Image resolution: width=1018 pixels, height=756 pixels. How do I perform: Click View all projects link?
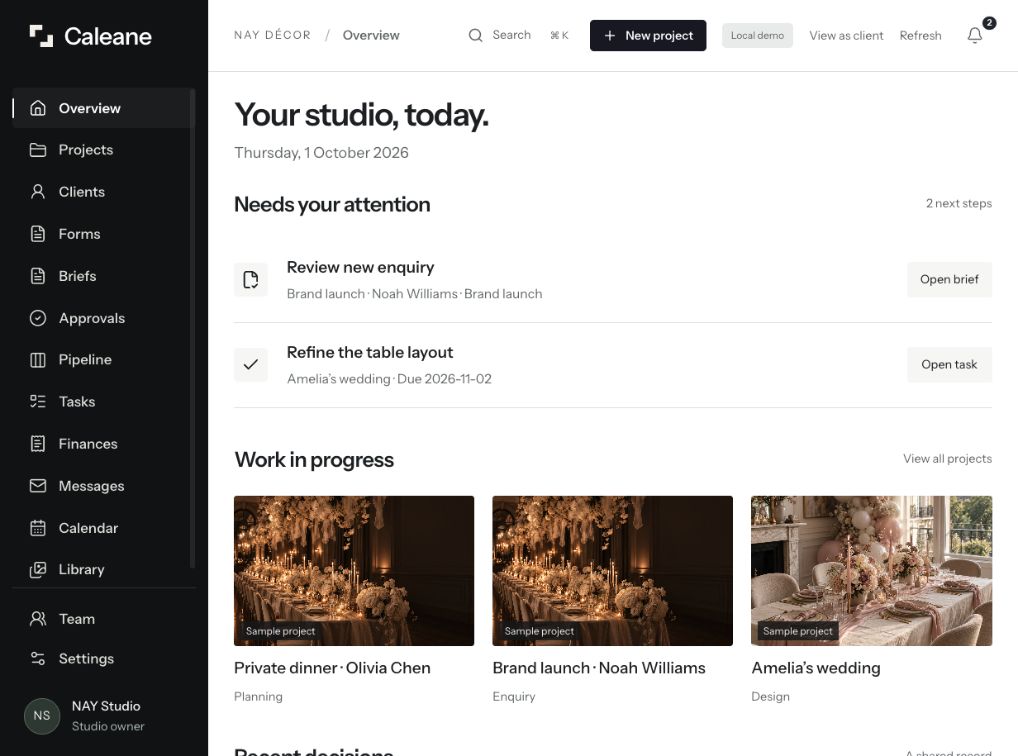(947, 459)
